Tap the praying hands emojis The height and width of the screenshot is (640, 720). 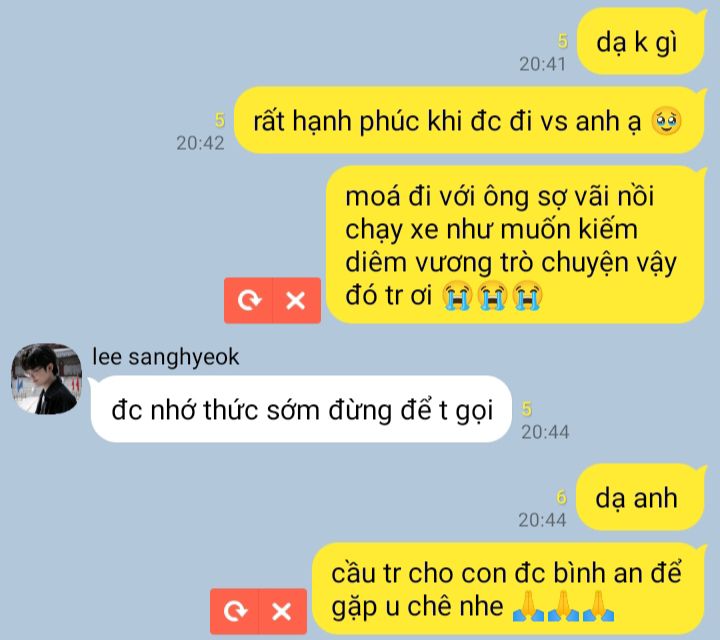(x=563, y=606)
